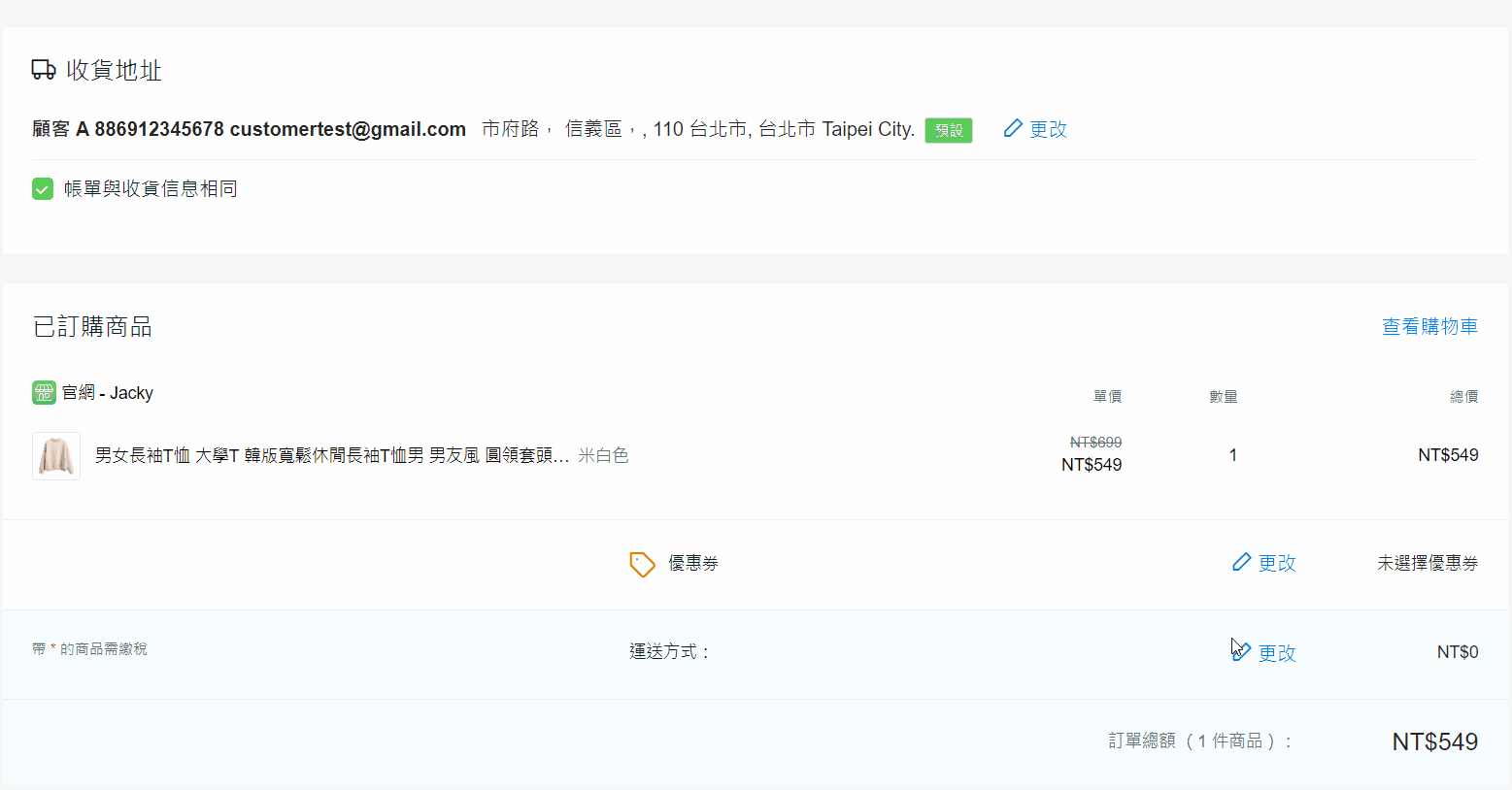Change shipping method with 更改 in 運送方式 row

click(x=1277, y=653)
